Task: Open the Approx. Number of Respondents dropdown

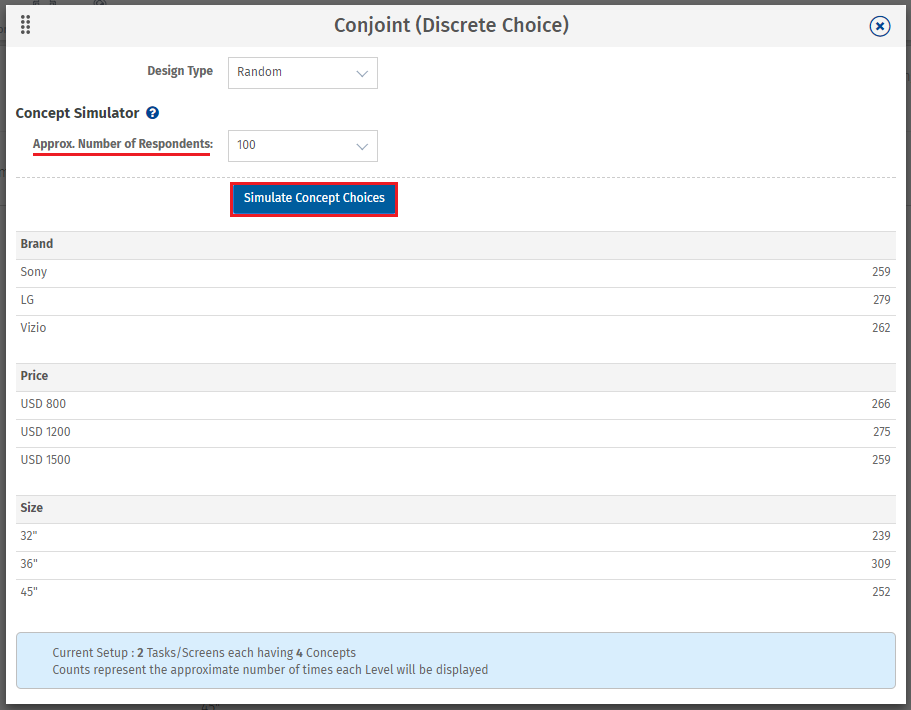Action: (x=302, y=146)
